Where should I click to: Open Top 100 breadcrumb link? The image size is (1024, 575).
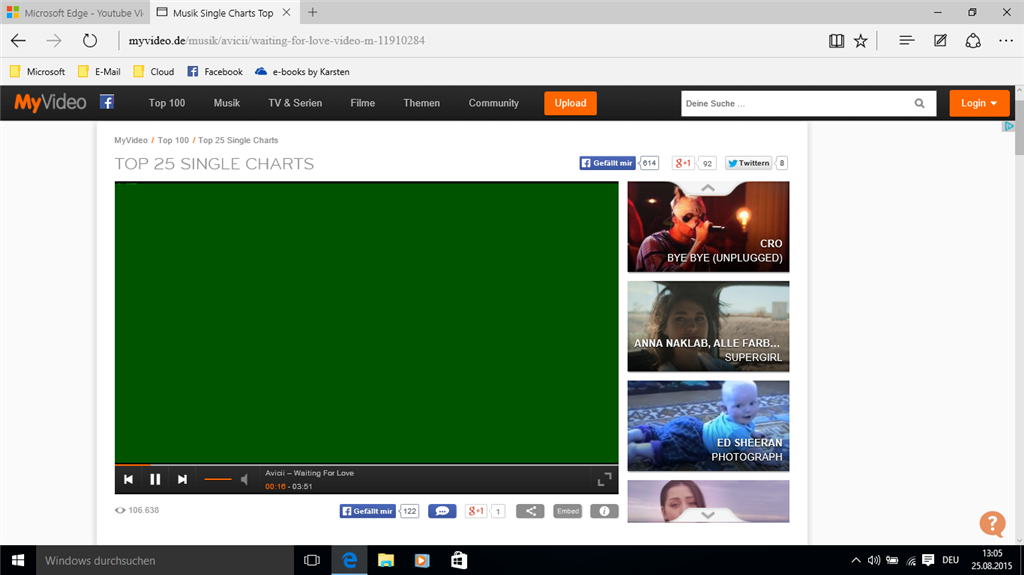point(173,140)
